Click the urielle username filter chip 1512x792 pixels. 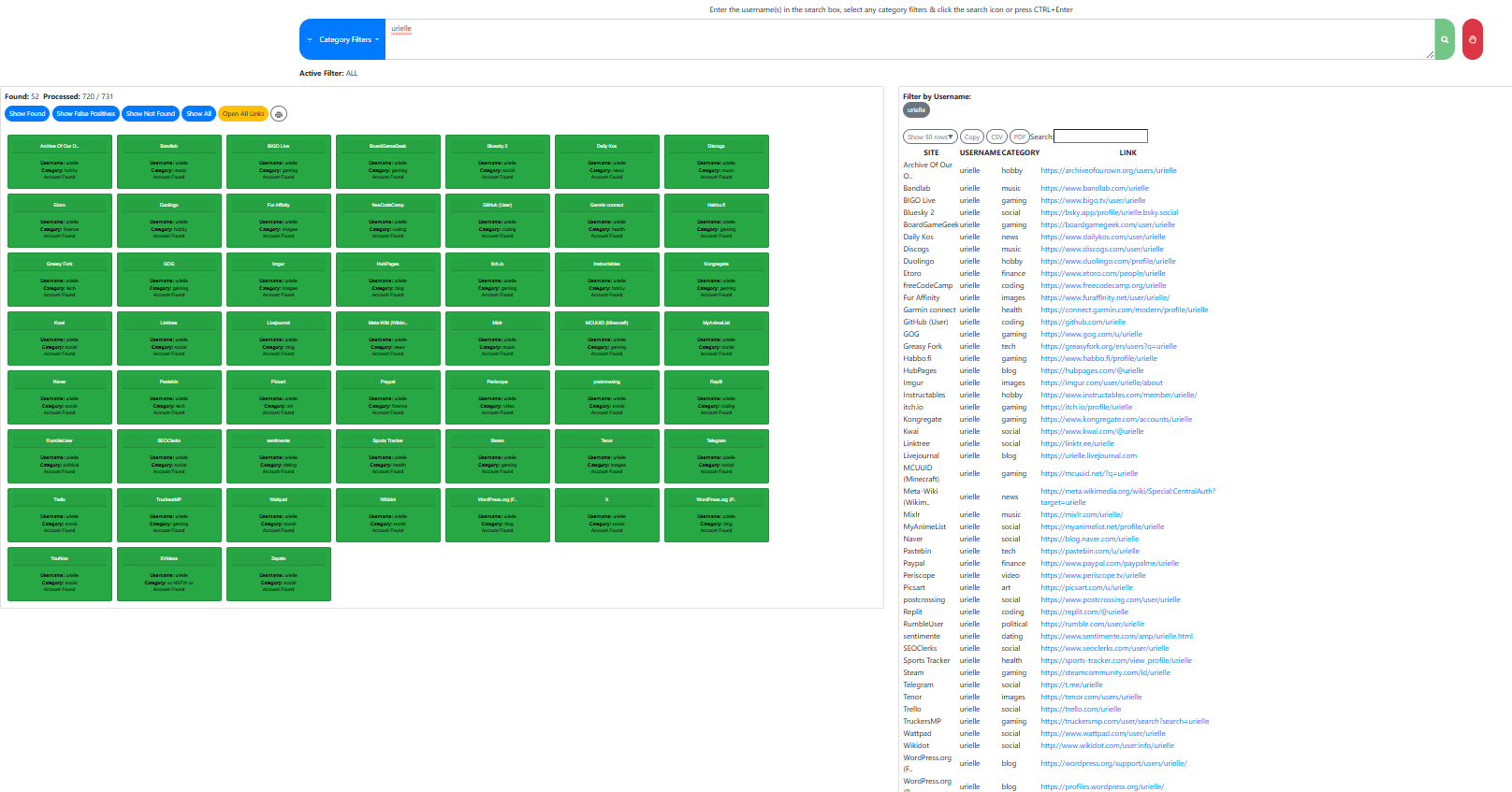click(916, 110)
